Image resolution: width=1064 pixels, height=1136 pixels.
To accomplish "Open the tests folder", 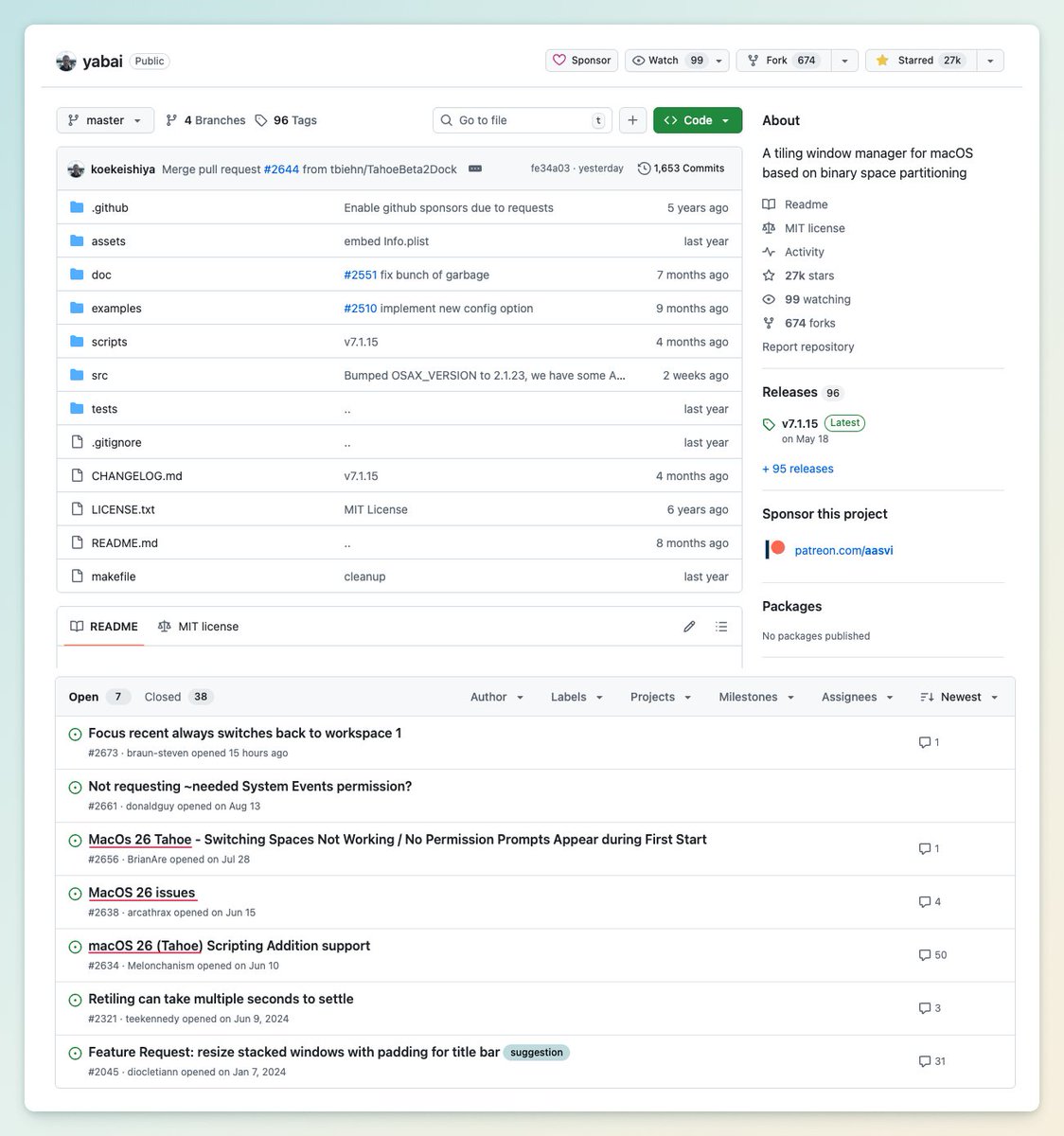I will tap(104, 409).
